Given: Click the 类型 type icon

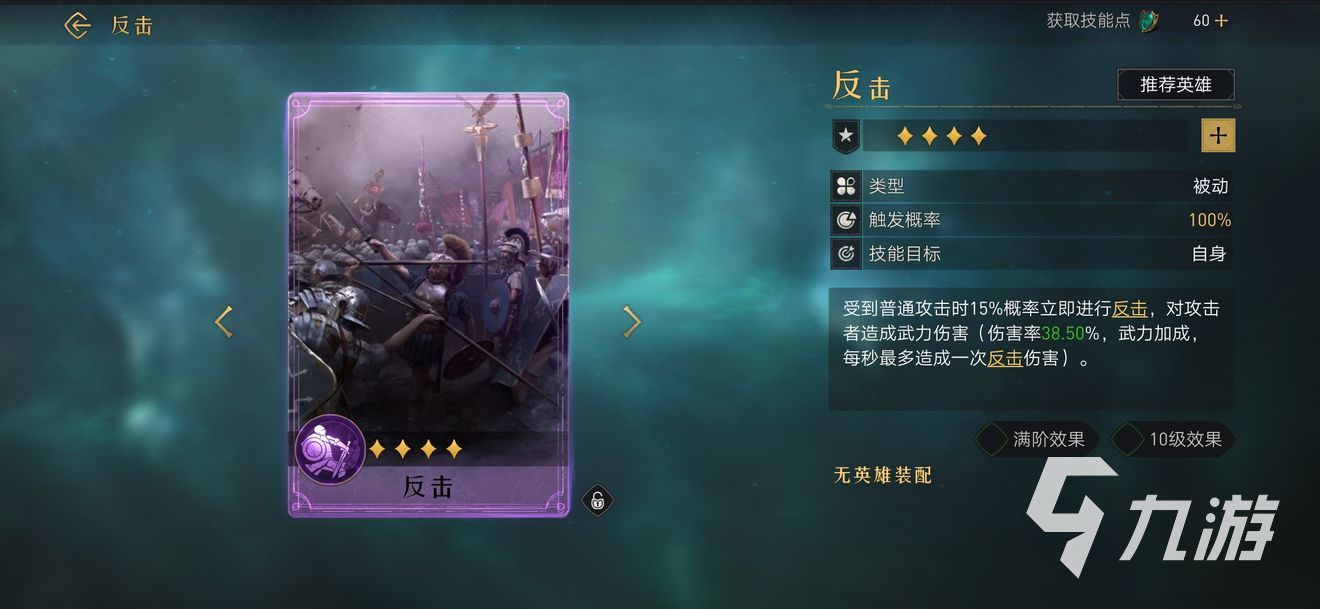Looking at the screenshot, I should (846, 186).
